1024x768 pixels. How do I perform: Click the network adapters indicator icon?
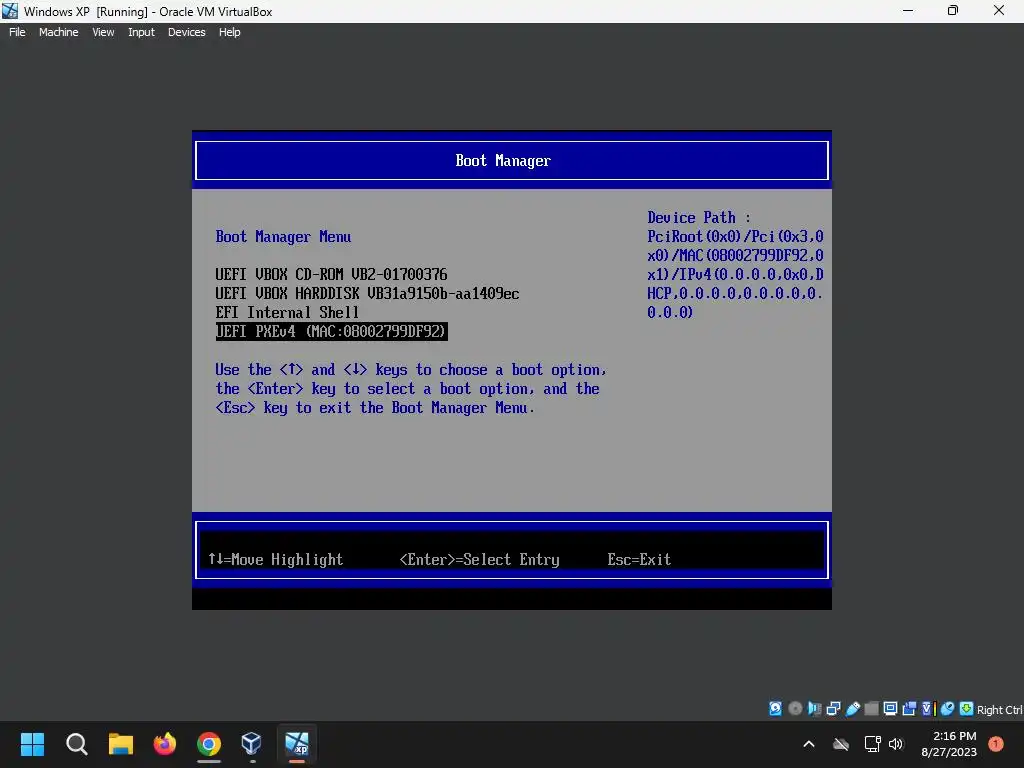coord(833,709)
